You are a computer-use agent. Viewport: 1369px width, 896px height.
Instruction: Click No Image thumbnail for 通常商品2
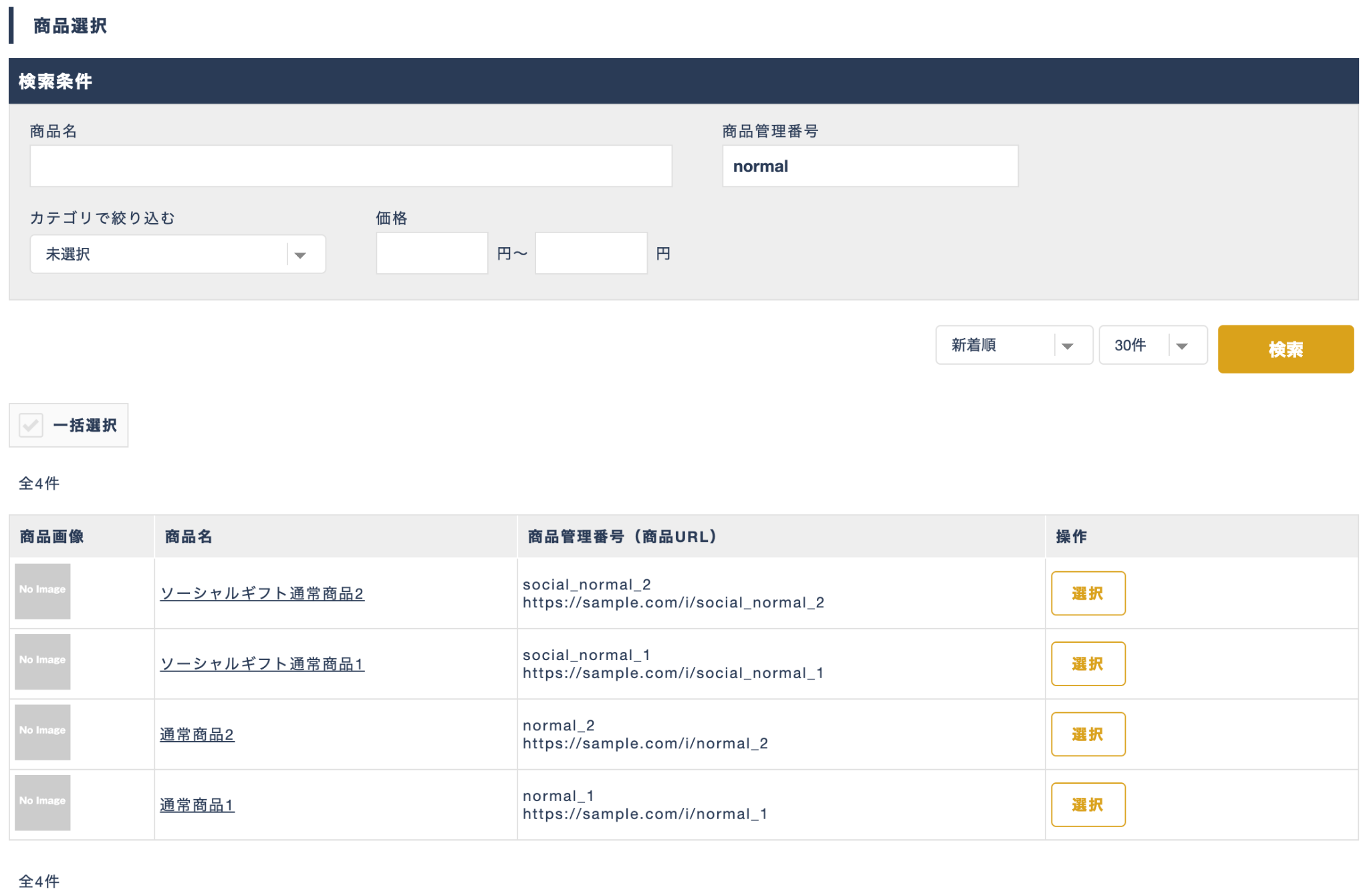(42, 732)
